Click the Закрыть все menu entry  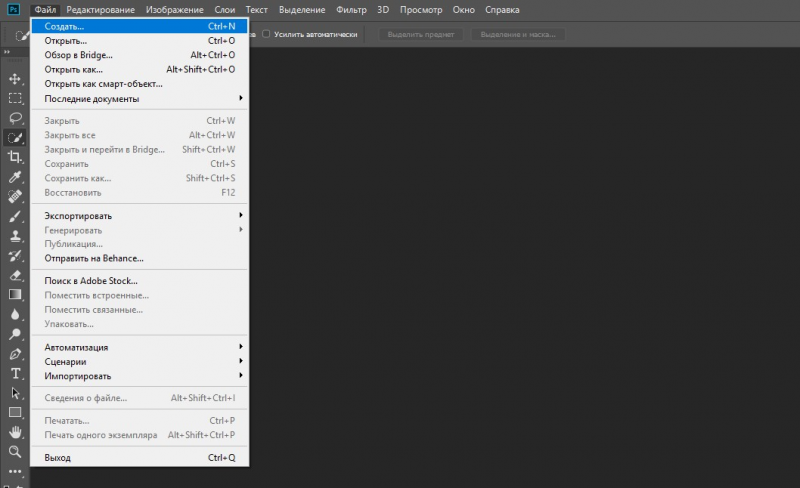click(139, 135)
